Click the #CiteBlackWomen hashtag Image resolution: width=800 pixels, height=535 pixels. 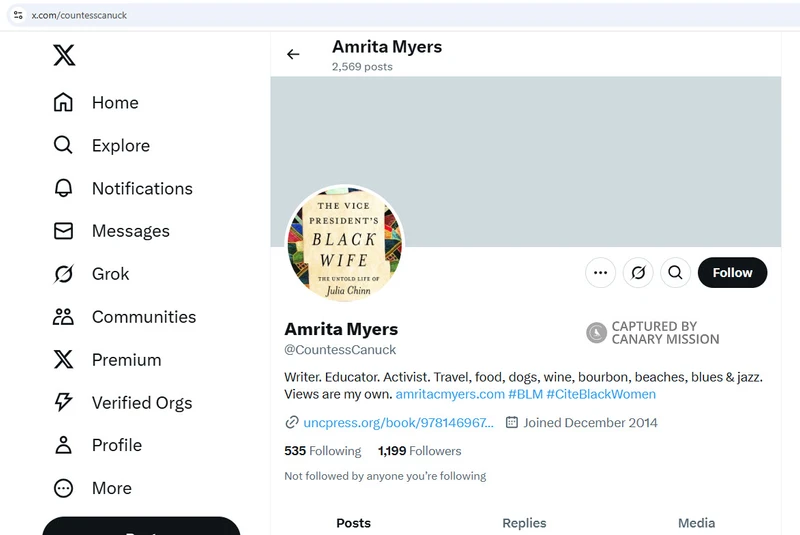click(x=601, y=394)
